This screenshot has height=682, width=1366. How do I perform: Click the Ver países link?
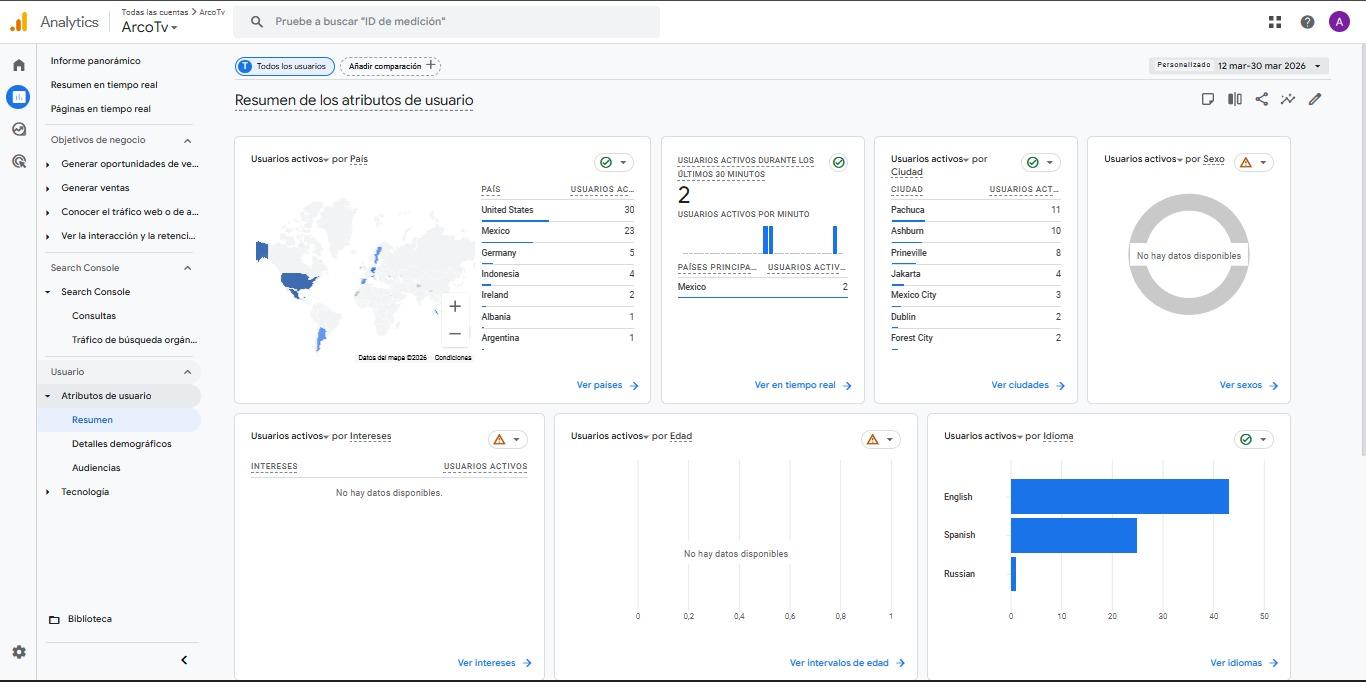coord(608,385)
